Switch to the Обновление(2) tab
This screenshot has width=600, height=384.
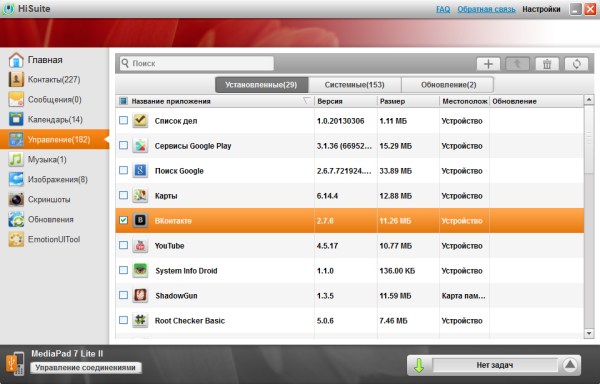[448, 85]
